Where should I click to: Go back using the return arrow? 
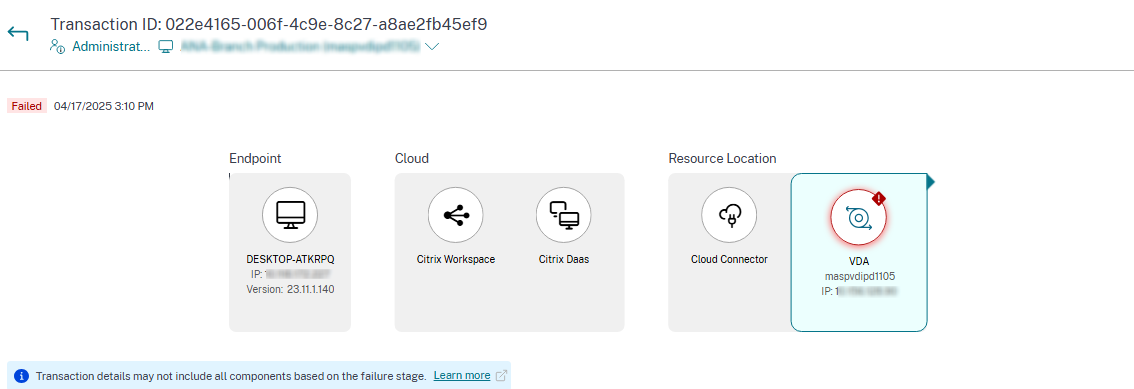coord(18,34)
